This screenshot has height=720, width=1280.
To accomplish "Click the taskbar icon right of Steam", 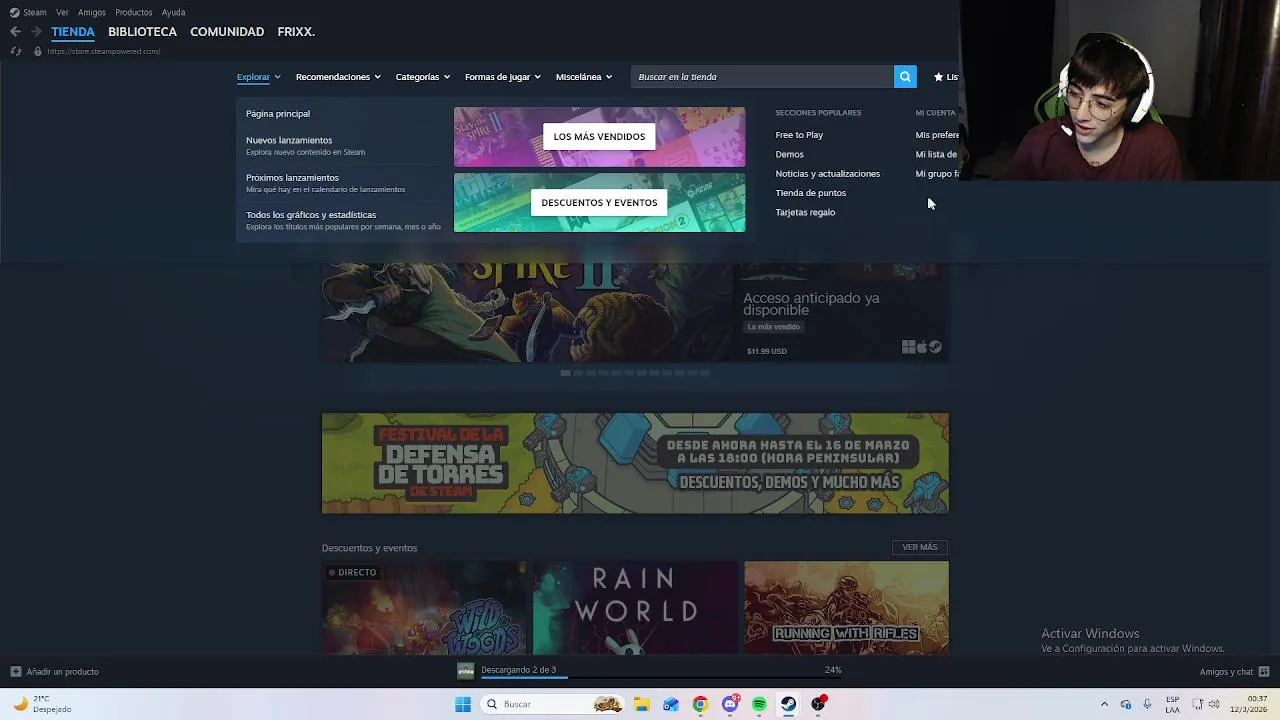I will (818, 704).
